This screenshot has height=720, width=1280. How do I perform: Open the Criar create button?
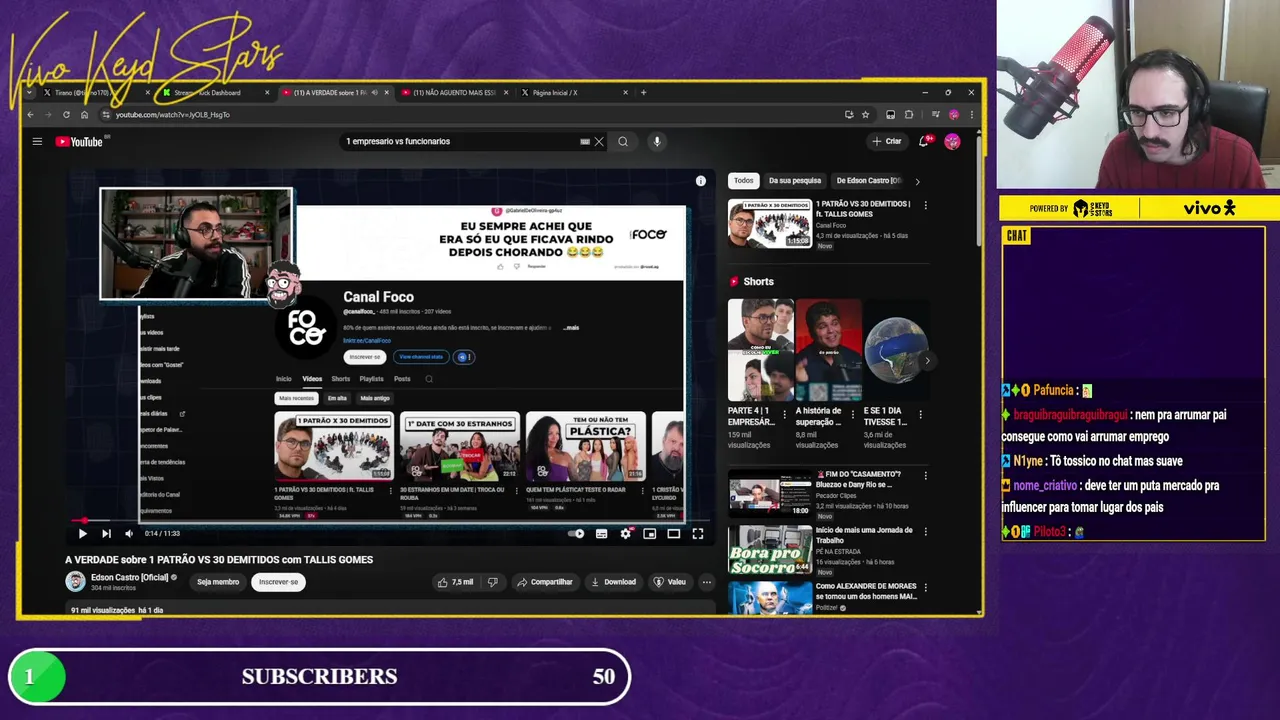point(887,141)
